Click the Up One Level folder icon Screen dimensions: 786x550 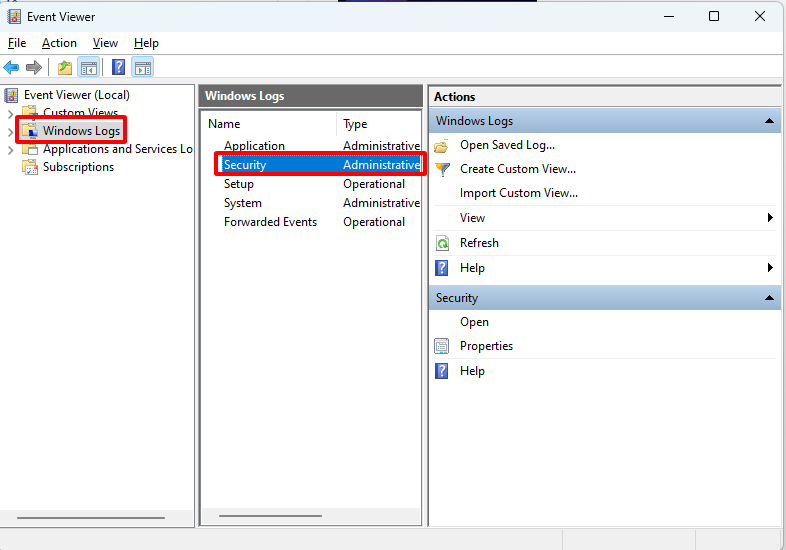tap(65, 67)
